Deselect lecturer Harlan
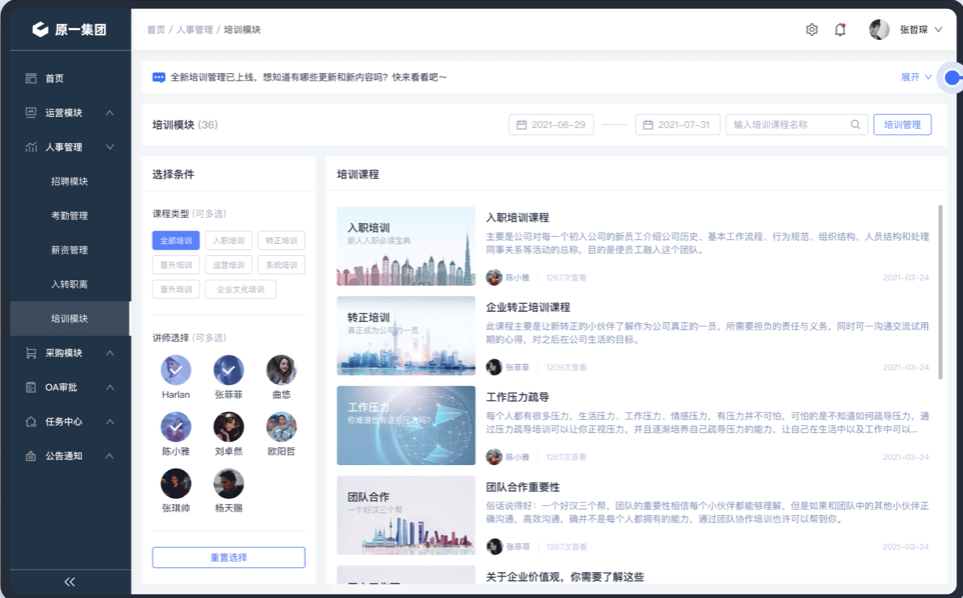The image size is (963, 598). click(x=176, y=370)
